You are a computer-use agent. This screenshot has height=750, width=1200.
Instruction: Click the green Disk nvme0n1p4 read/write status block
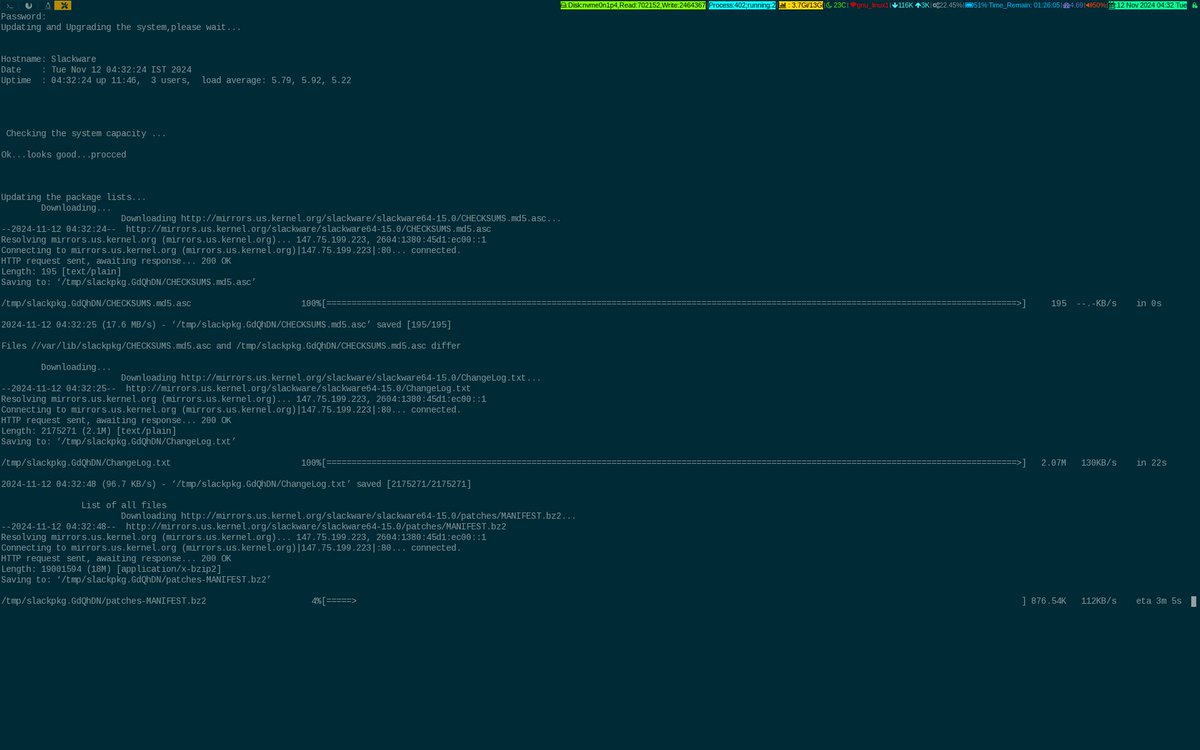pos(633,5)
